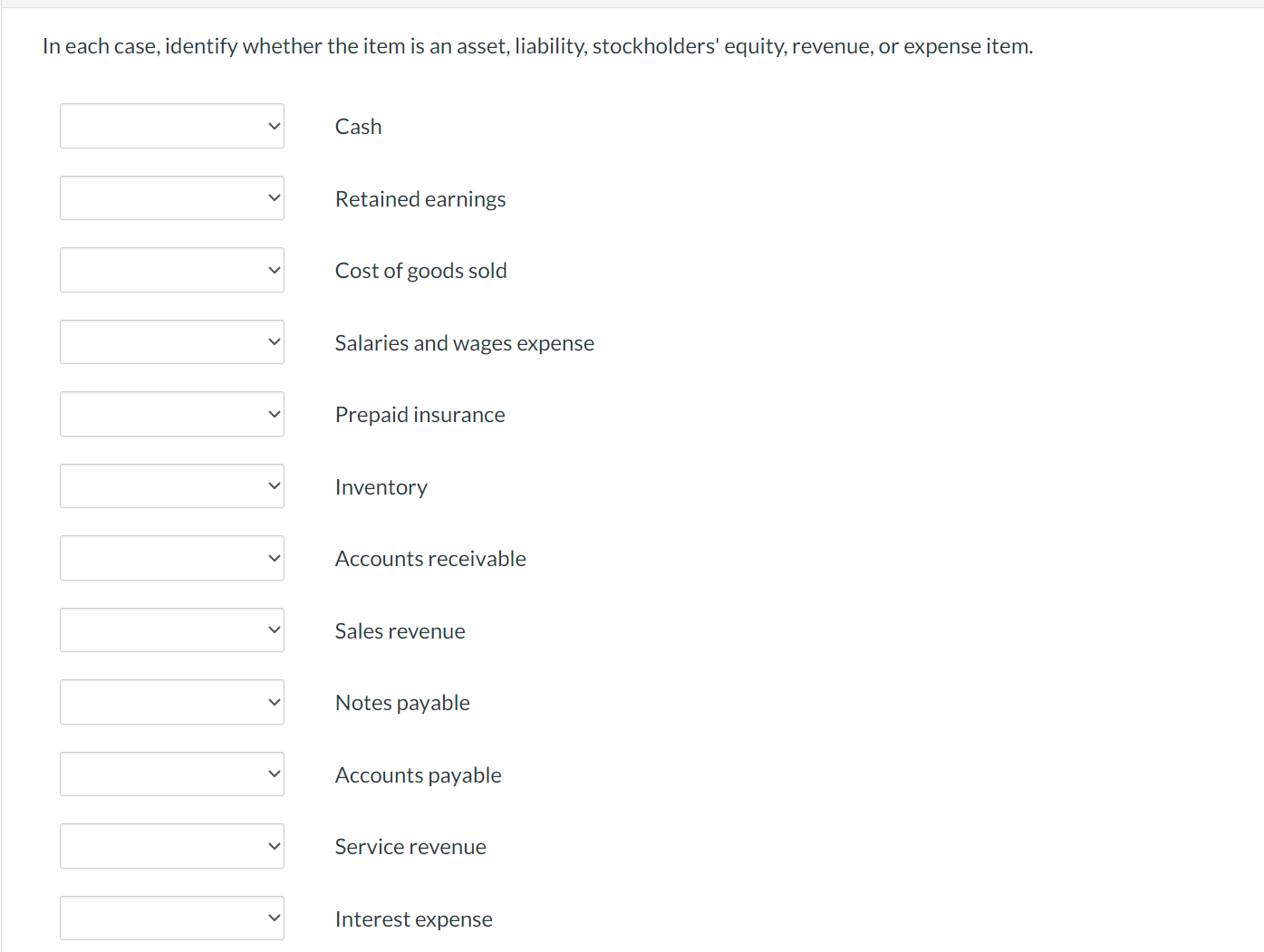The height and width of the screenshot is (952, 1264).
Task: Open the dropdown next to Cost of goods sold
Action: click(171, 269)
